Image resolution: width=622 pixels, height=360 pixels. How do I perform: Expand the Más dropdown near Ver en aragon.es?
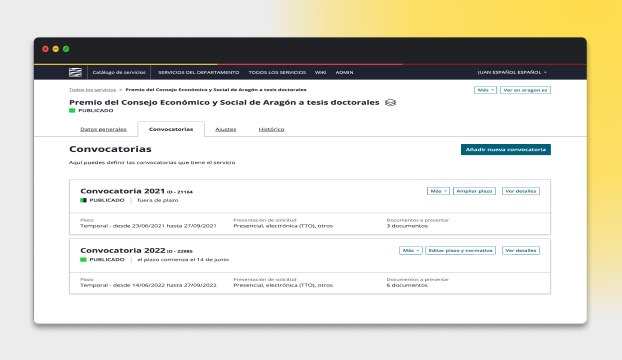(485, 90)
